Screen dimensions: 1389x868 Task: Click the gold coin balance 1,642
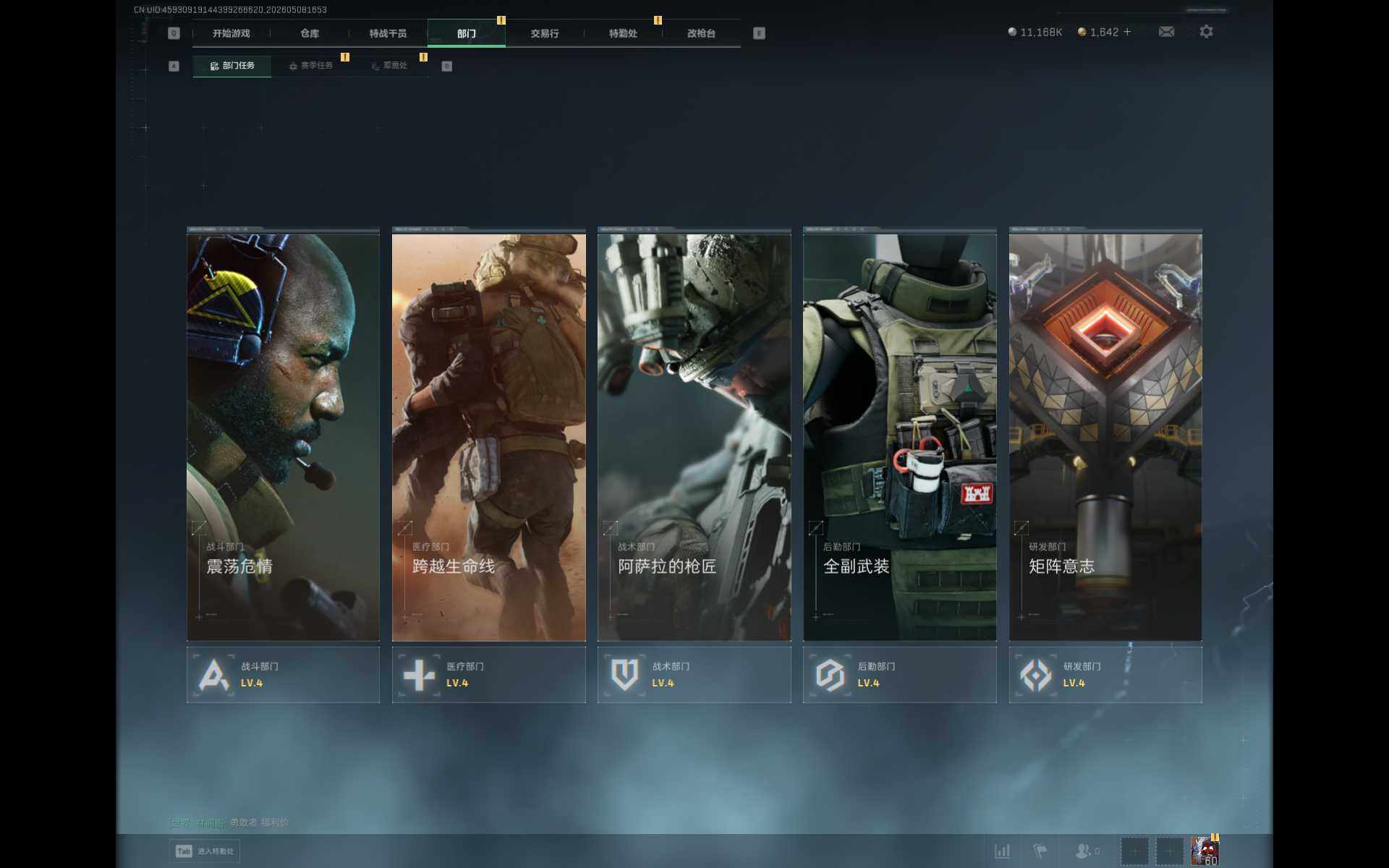click(x=1098, y=32)
